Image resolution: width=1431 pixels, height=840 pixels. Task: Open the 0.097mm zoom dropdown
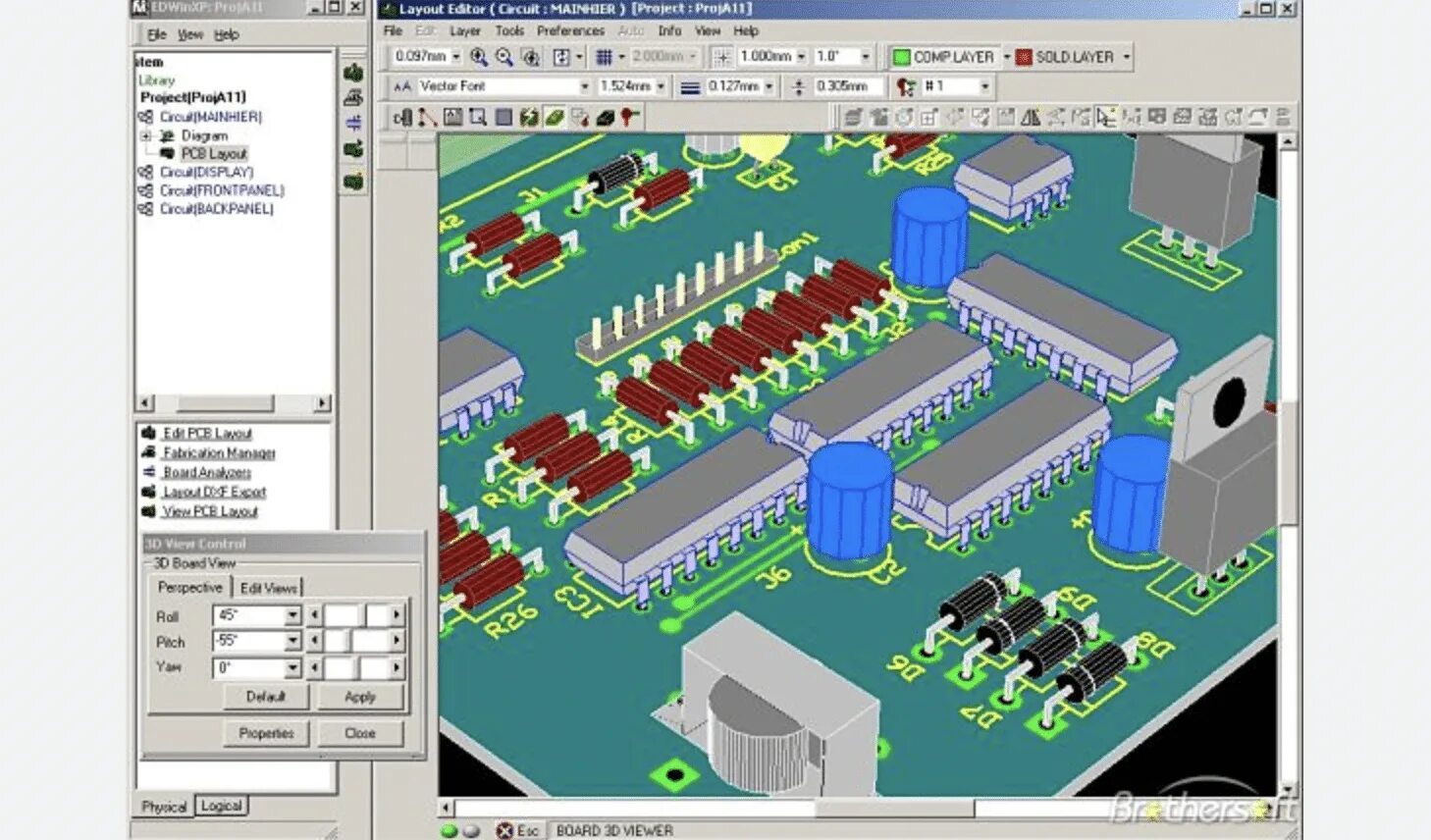[455, 57]
